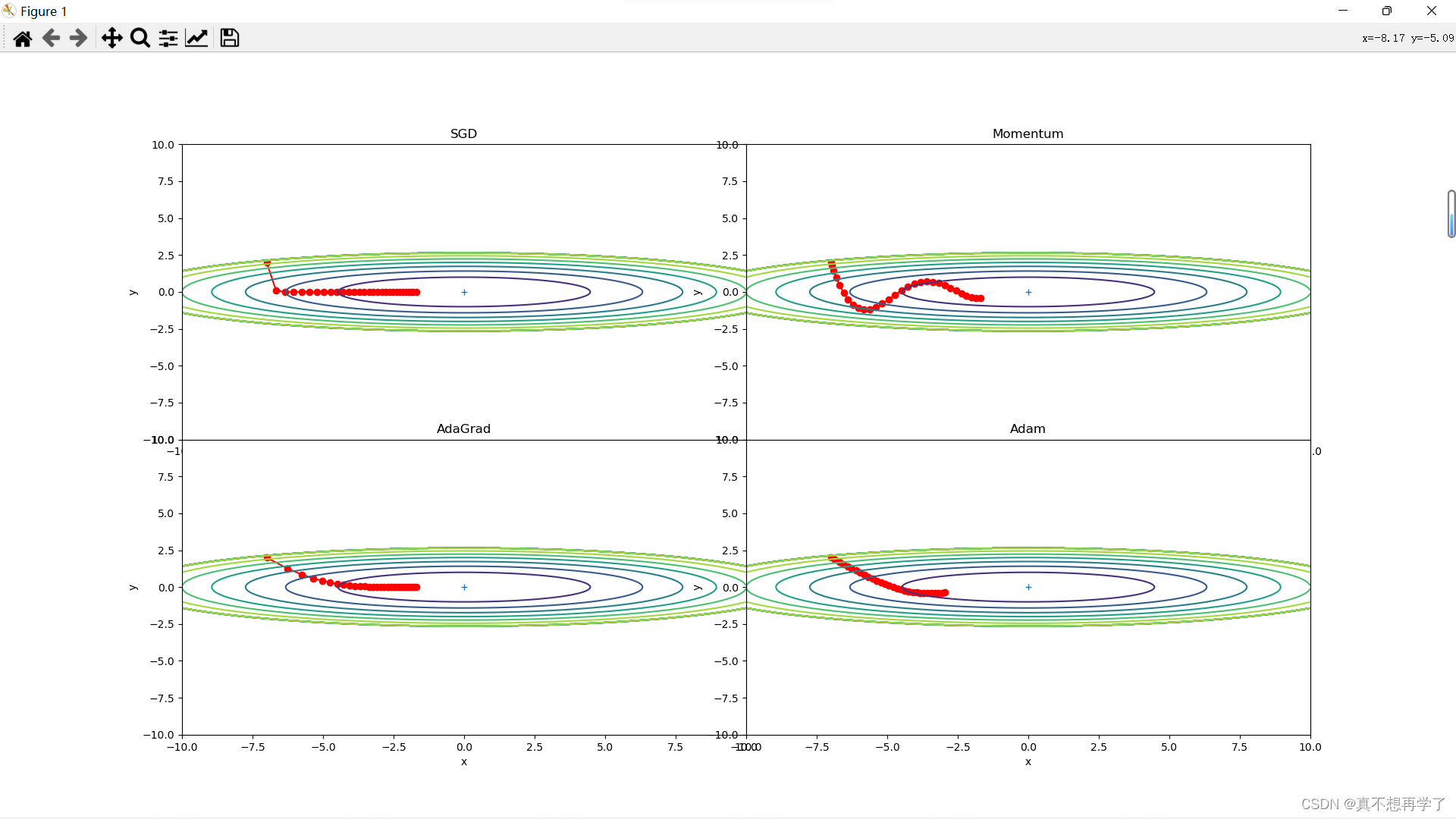Click the minimum marker in SGD plot
The height and width of the screenshot is (819, 1456).
464,292
